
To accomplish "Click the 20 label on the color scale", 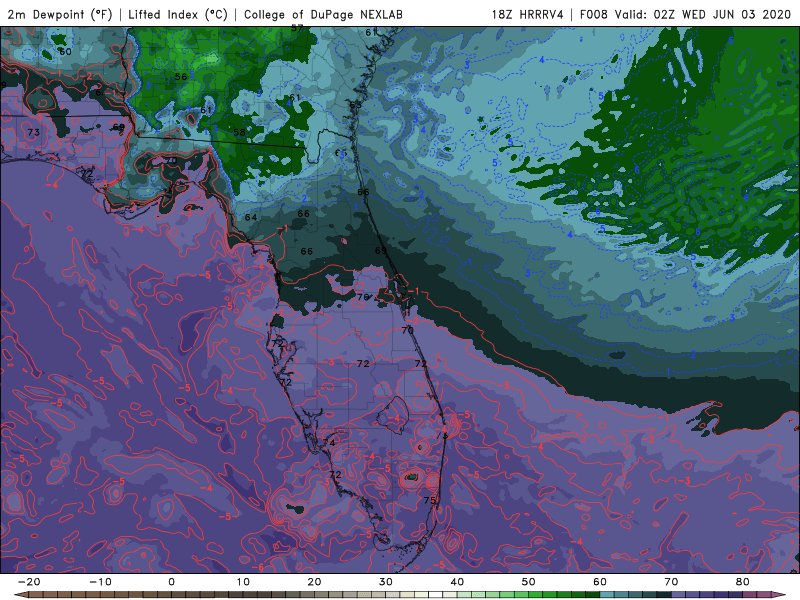I will [x=314, y=582].
